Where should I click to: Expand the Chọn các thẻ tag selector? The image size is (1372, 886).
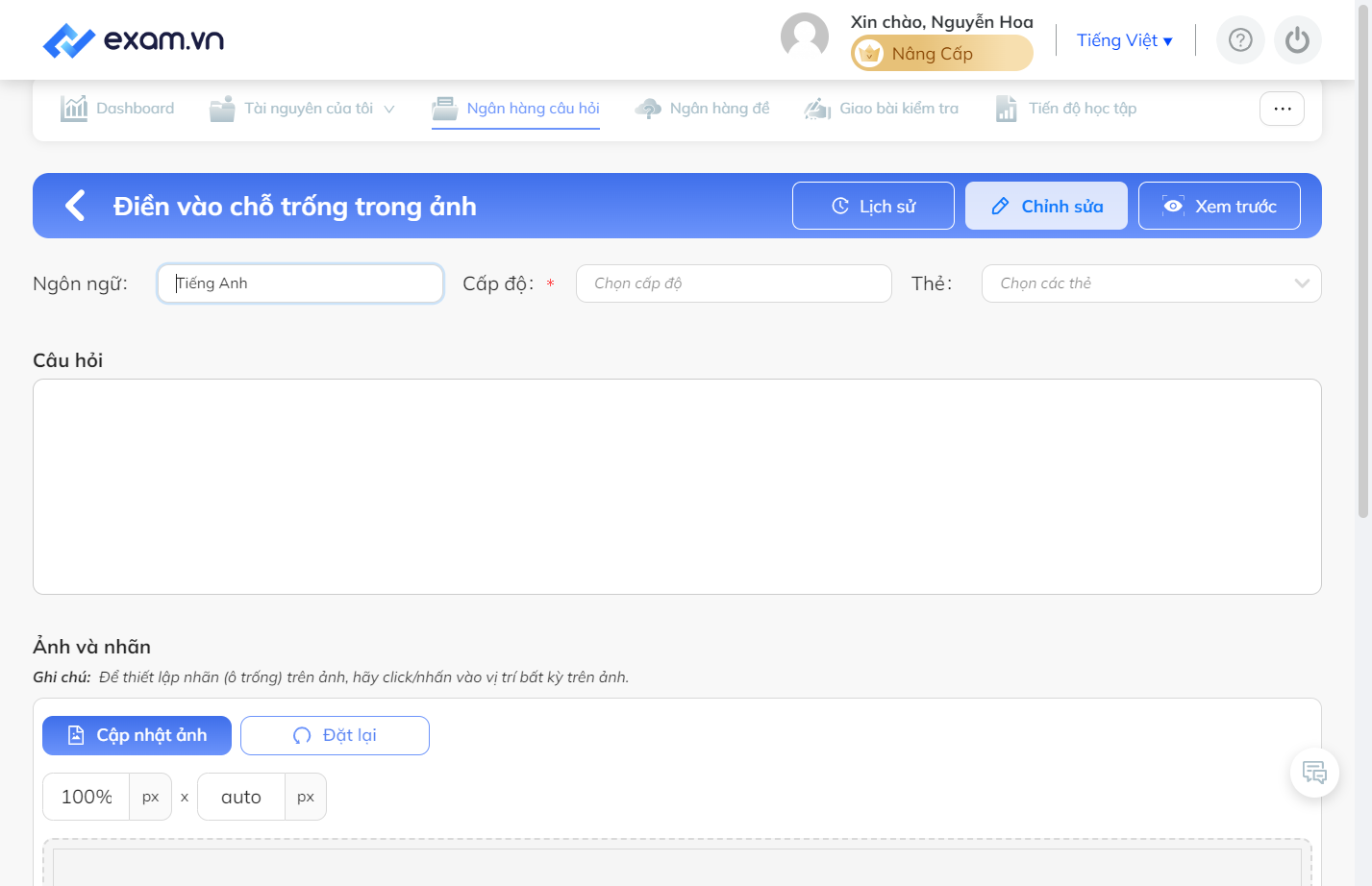click(1152, 283)
